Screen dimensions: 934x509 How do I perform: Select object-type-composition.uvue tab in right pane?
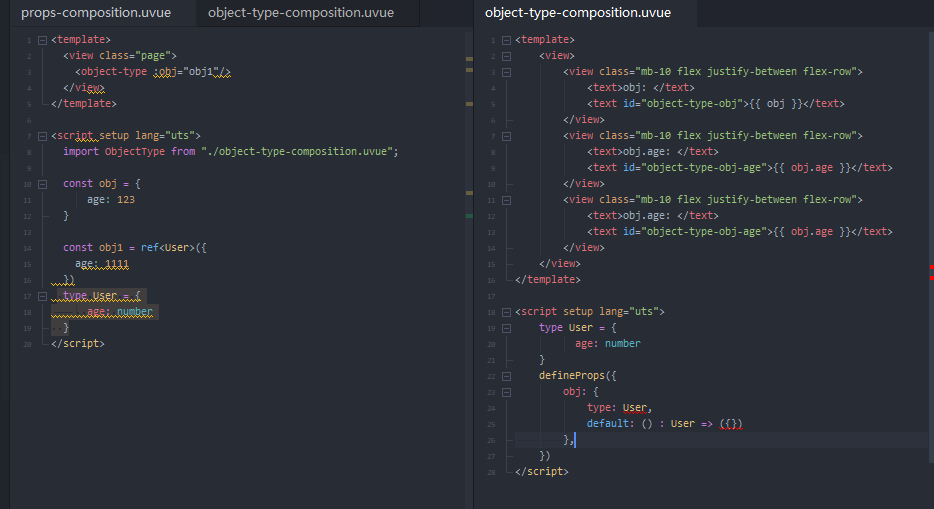coord(578,13)
